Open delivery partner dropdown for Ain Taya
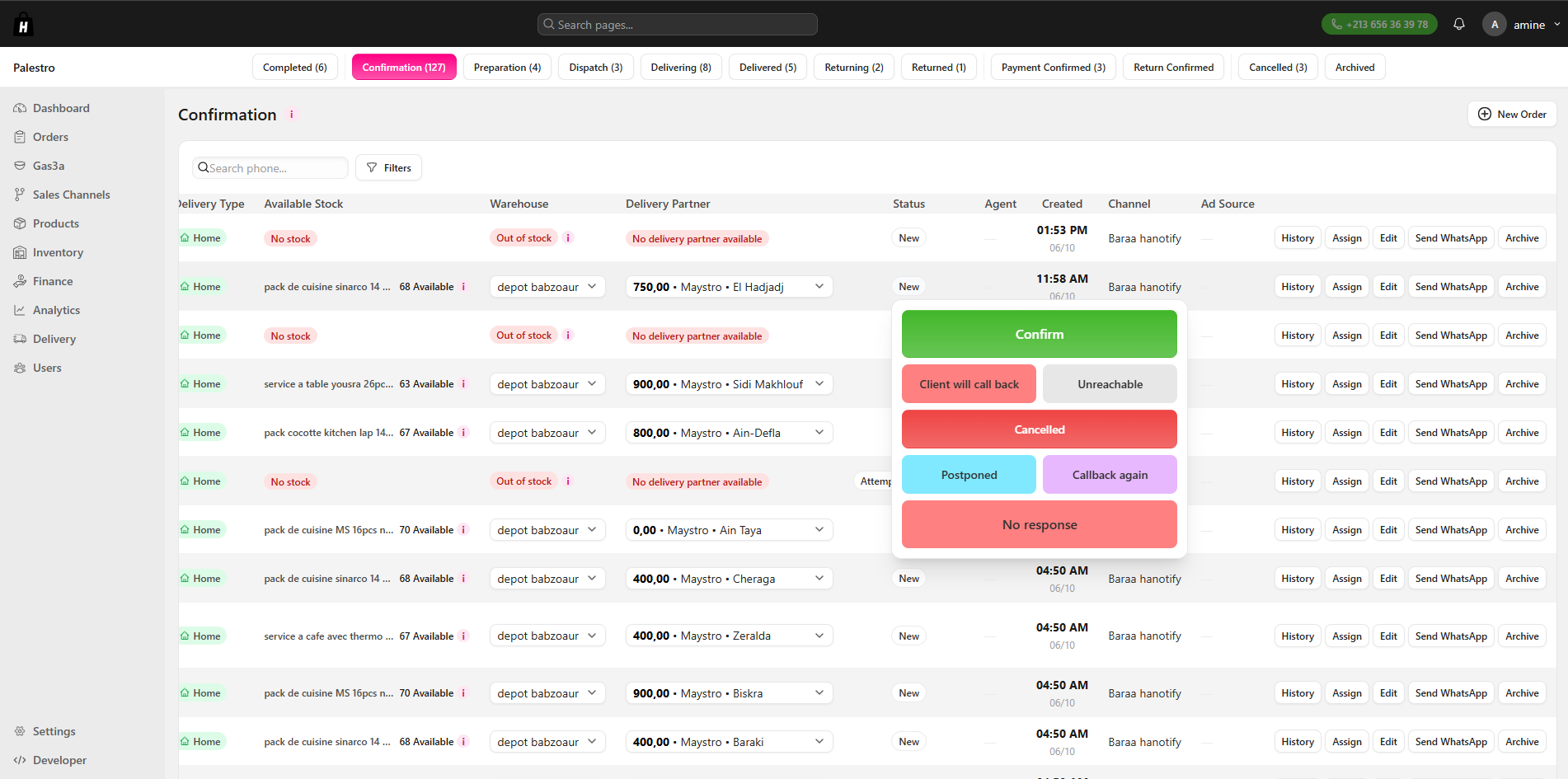This screenshot has width=1568, height=779. click(x=729, y=530)
